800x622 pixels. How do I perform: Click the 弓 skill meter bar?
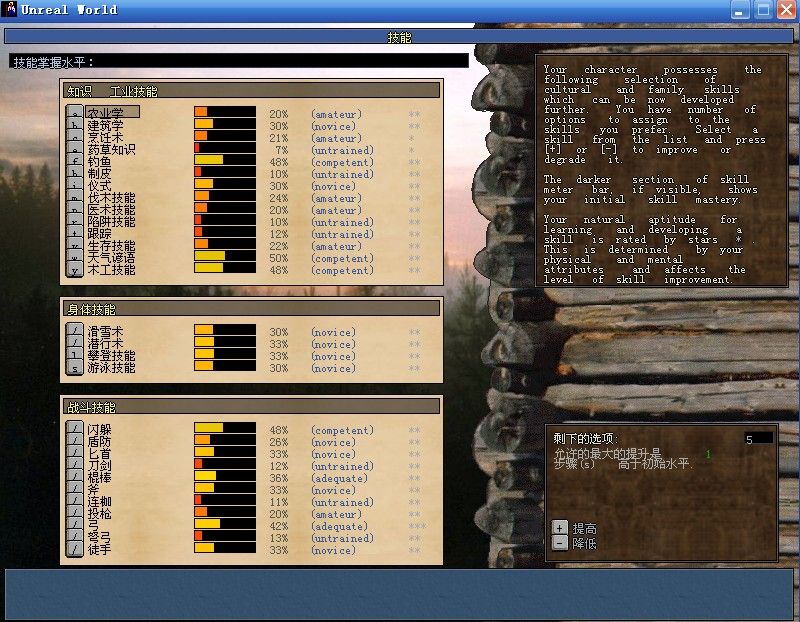(x=225, y=526)
